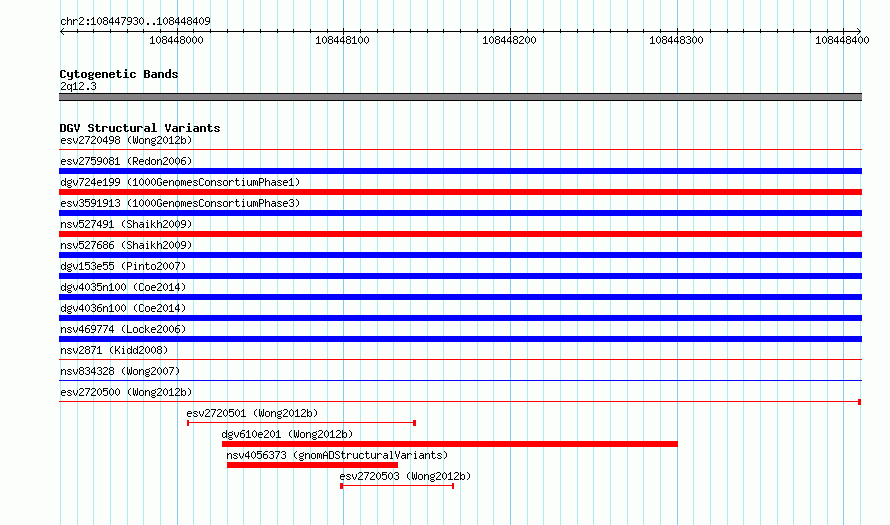The image size is (890, 525).
Task: Click the blue bar of nsv469774
Action: click(460, 339)
